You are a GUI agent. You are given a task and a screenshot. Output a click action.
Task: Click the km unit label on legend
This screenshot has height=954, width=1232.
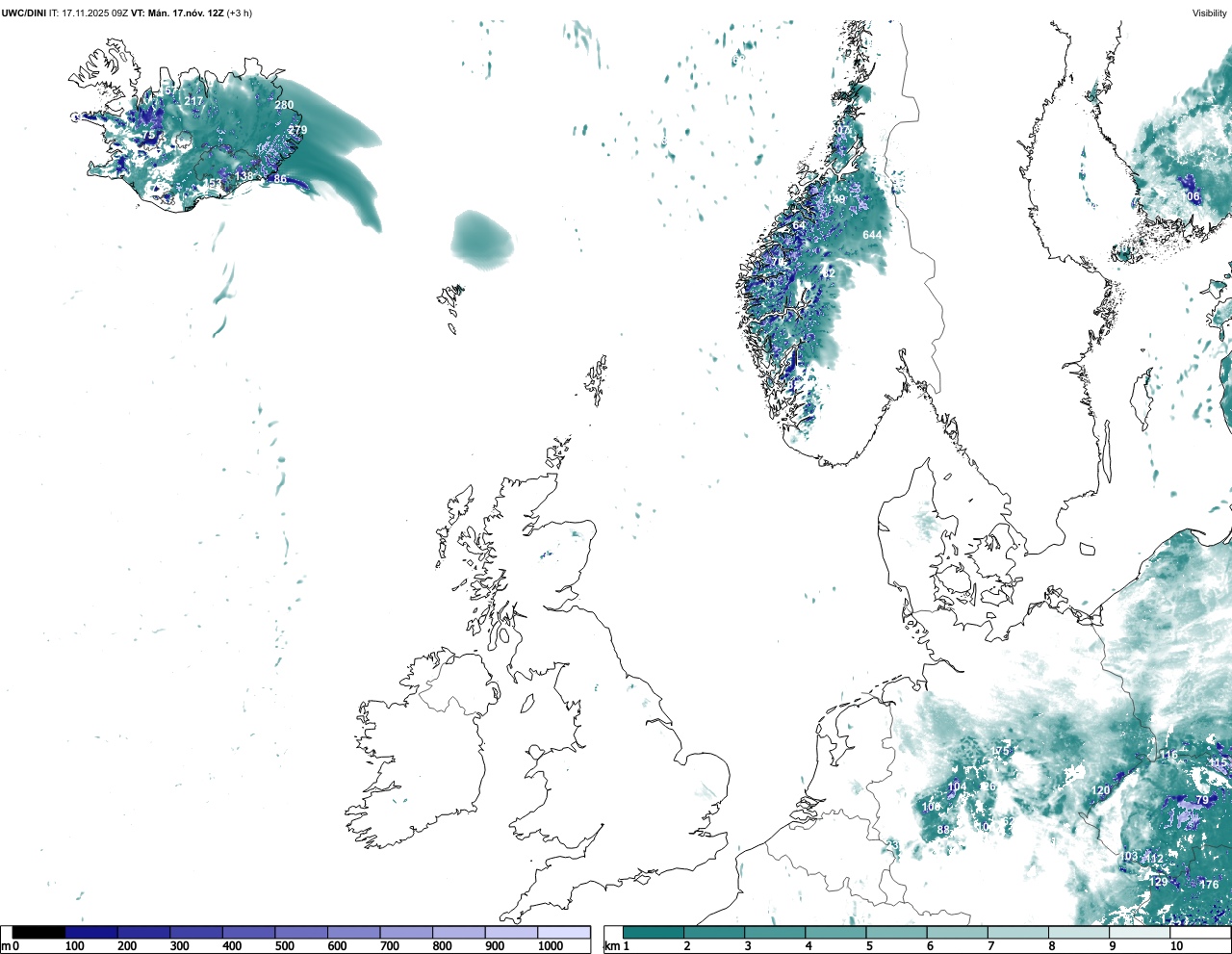(610, 946)
